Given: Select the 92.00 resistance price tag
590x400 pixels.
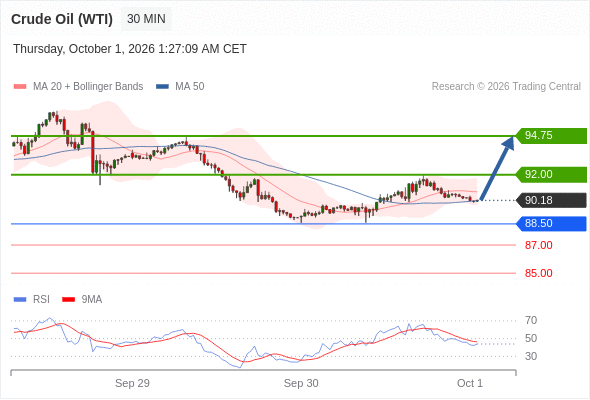Looking at the screenshot, I should coord(550,175).
